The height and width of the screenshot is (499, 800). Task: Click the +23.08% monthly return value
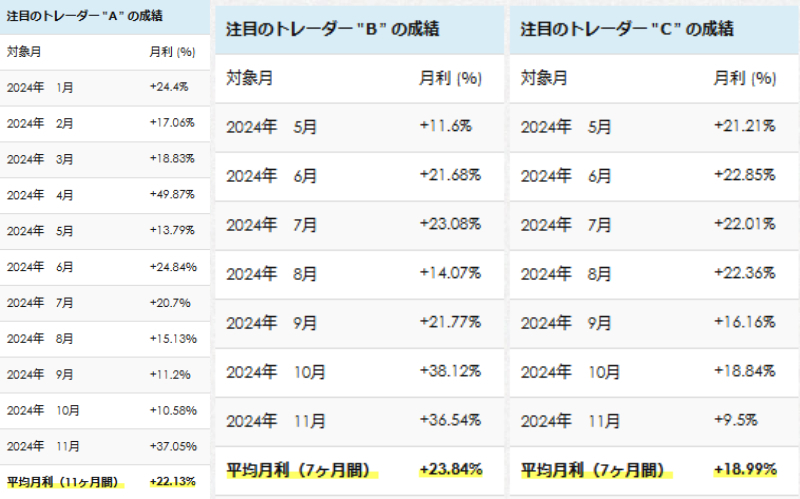point(450,224)
